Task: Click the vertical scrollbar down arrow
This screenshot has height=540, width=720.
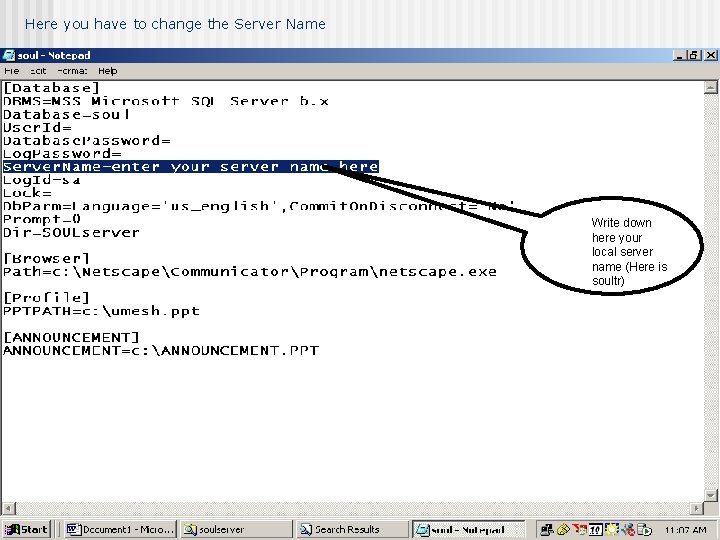Action: (710, 495)
